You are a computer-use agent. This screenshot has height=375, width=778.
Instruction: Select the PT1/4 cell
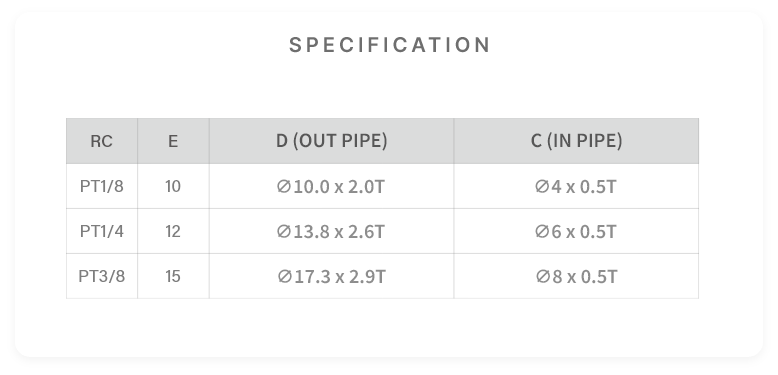pyautogui.click(x=102, y=231)
